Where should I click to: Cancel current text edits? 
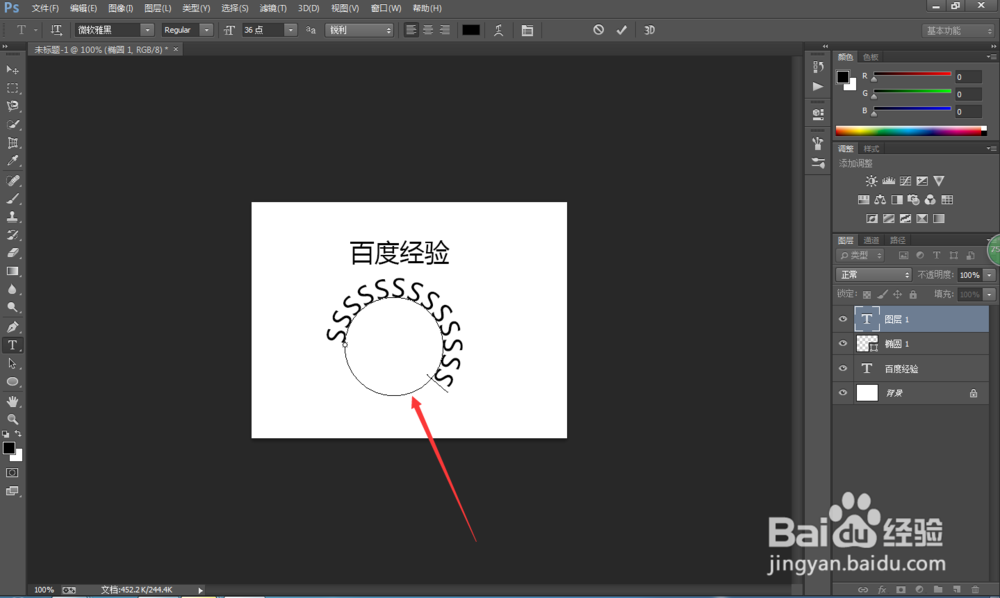pyautogui.click(x=598, y=30)
